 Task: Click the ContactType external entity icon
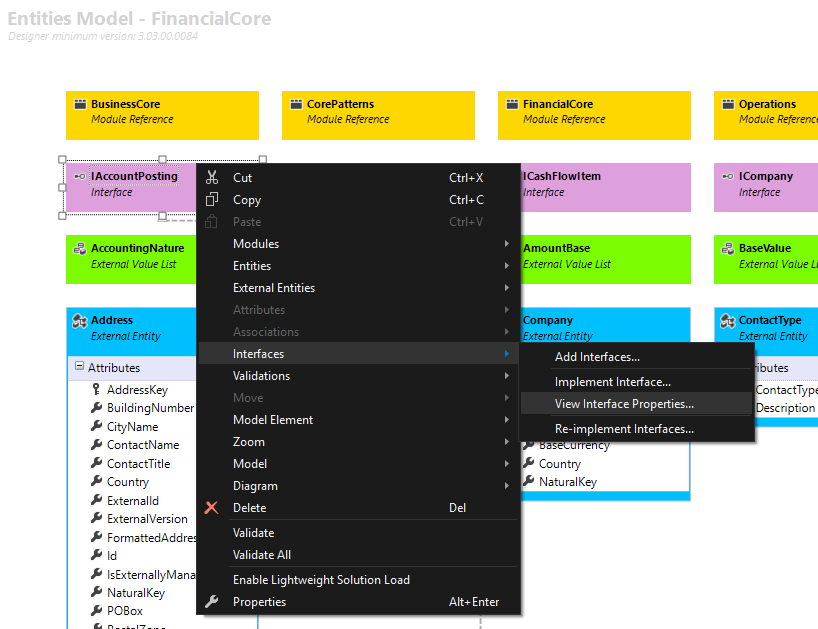pos(728,321)
